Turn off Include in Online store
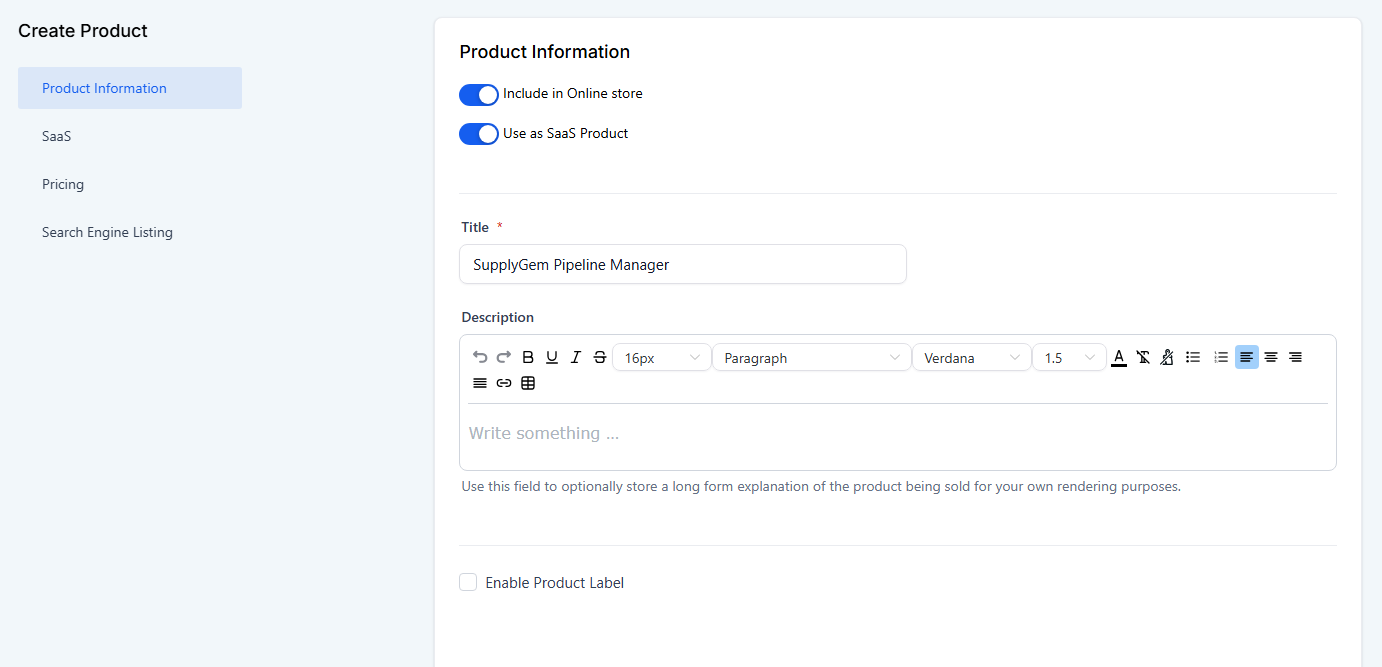1382x667 pixels. (479, 94)
